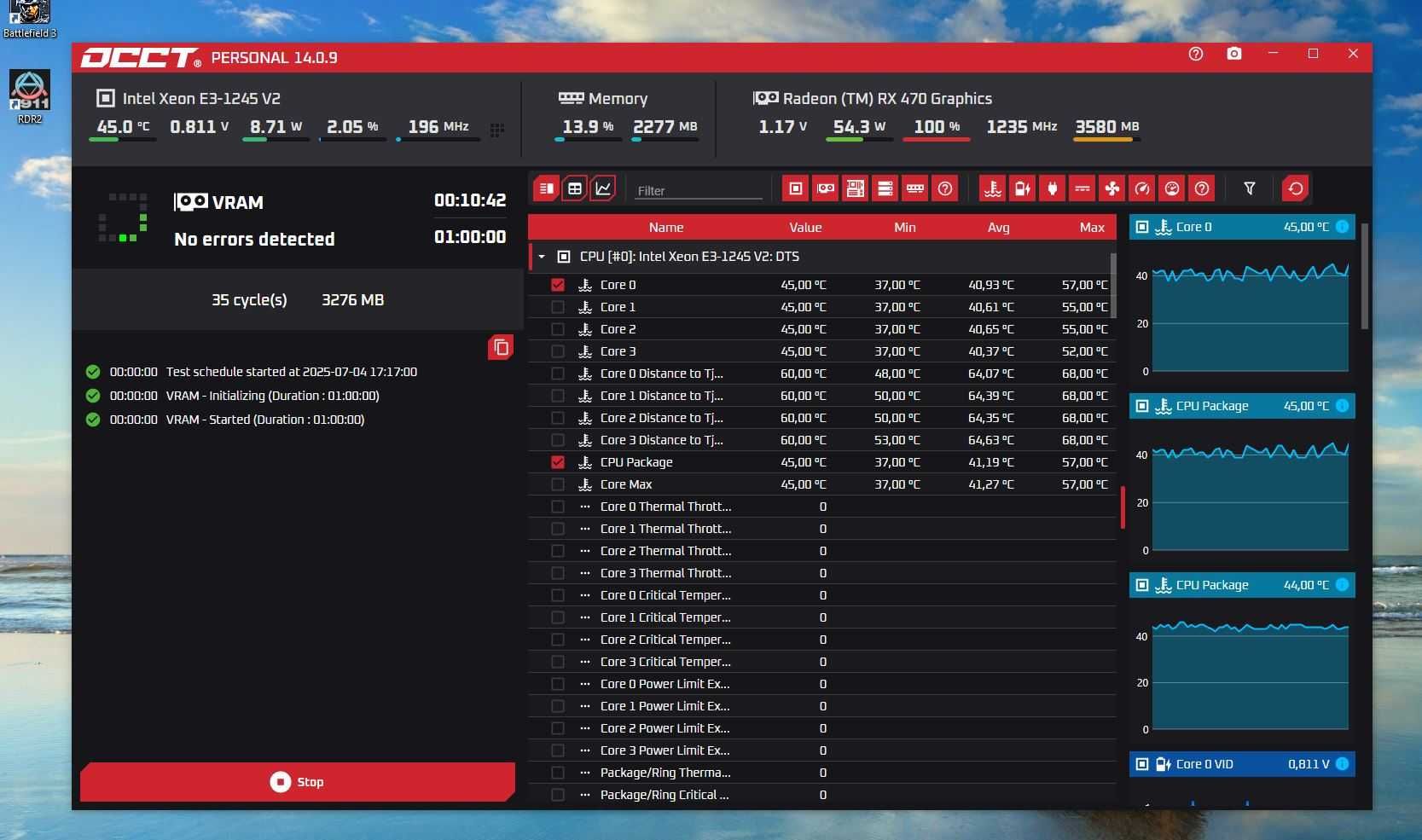Viewport: 1422px width, 840px height.
Task: Toggle the usage load sensor filter
Action: click(x=1172, y=188)
